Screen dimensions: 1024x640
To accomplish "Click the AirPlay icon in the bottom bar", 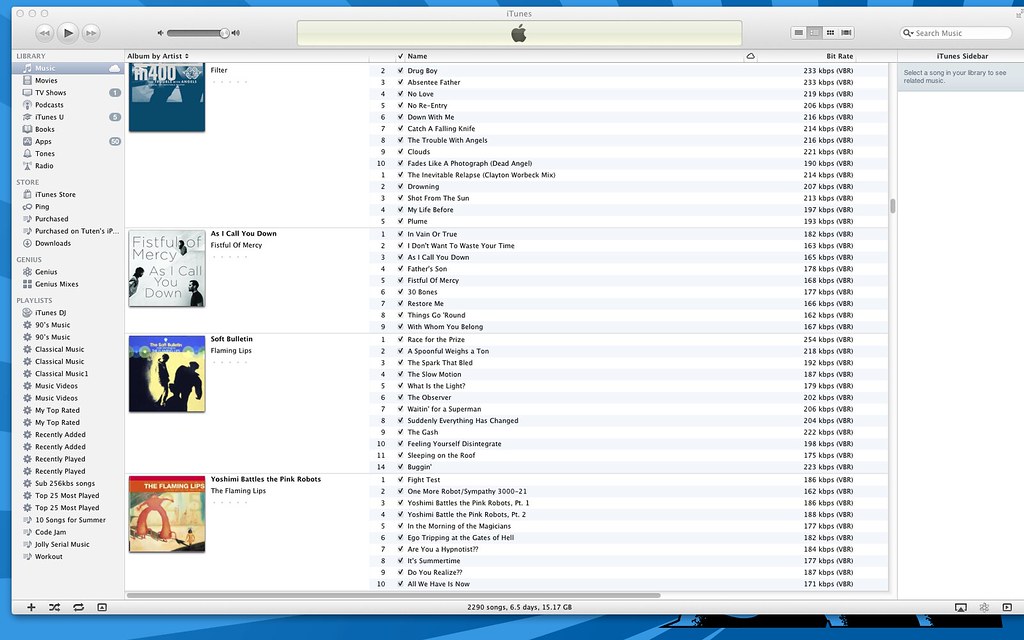I will pos(961,607).
